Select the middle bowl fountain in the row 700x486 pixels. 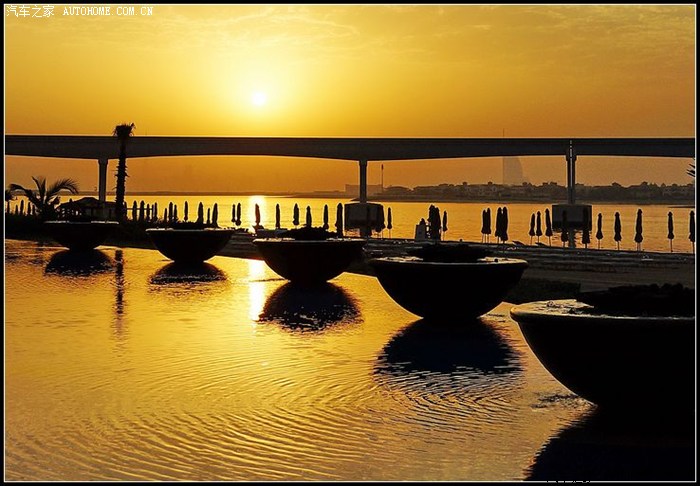[x=309, y=257]
